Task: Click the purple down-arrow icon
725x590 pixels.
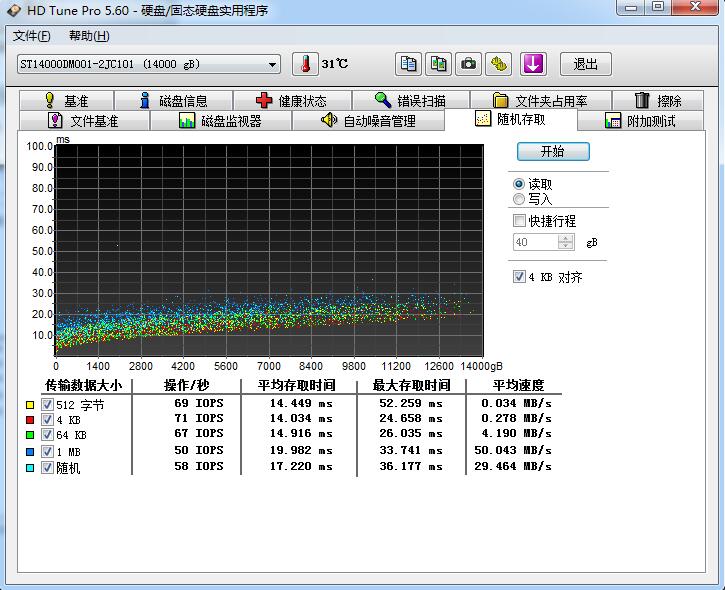Action: click(533, 64)
